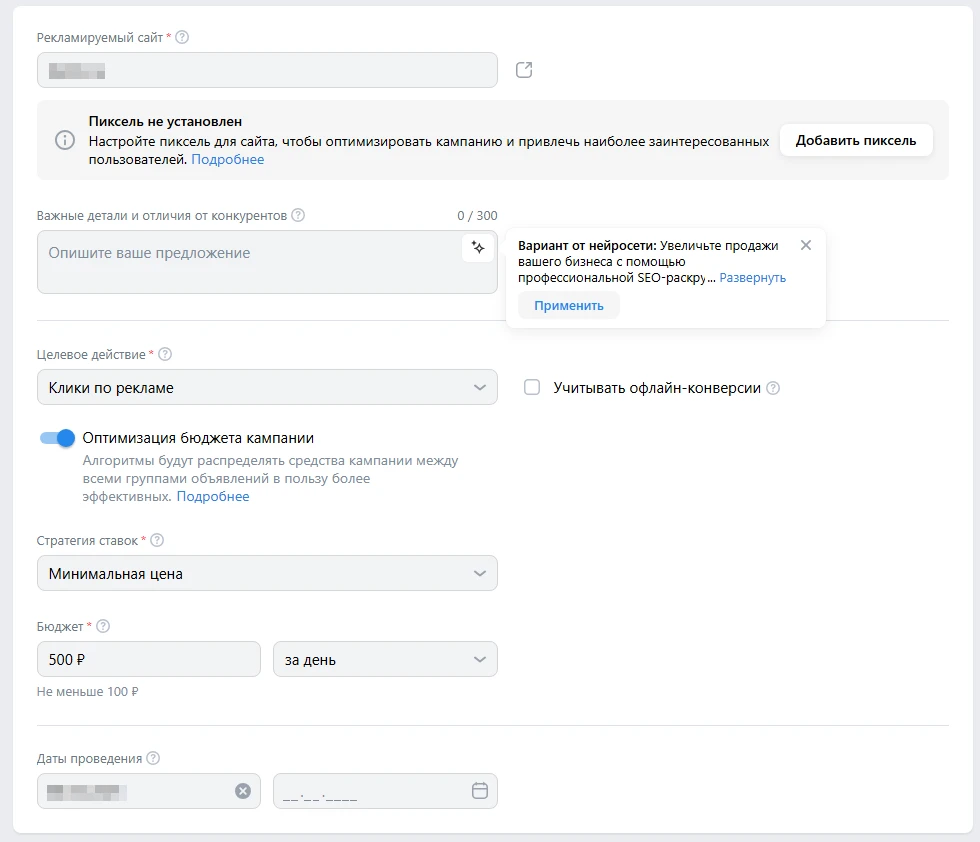Open calendar icon in end date field
Image resolution: width=980 pixels, height=842 pixels.
tap(479, 791)
